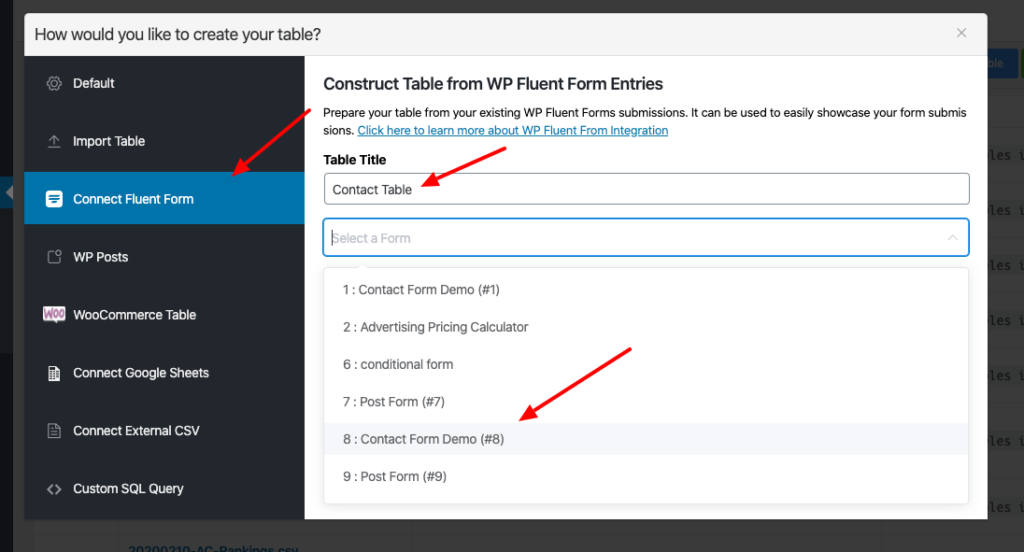Close the create table dialog
Image resolution: width=1024 pixels, height=552 pixels.
click(961, 33)
